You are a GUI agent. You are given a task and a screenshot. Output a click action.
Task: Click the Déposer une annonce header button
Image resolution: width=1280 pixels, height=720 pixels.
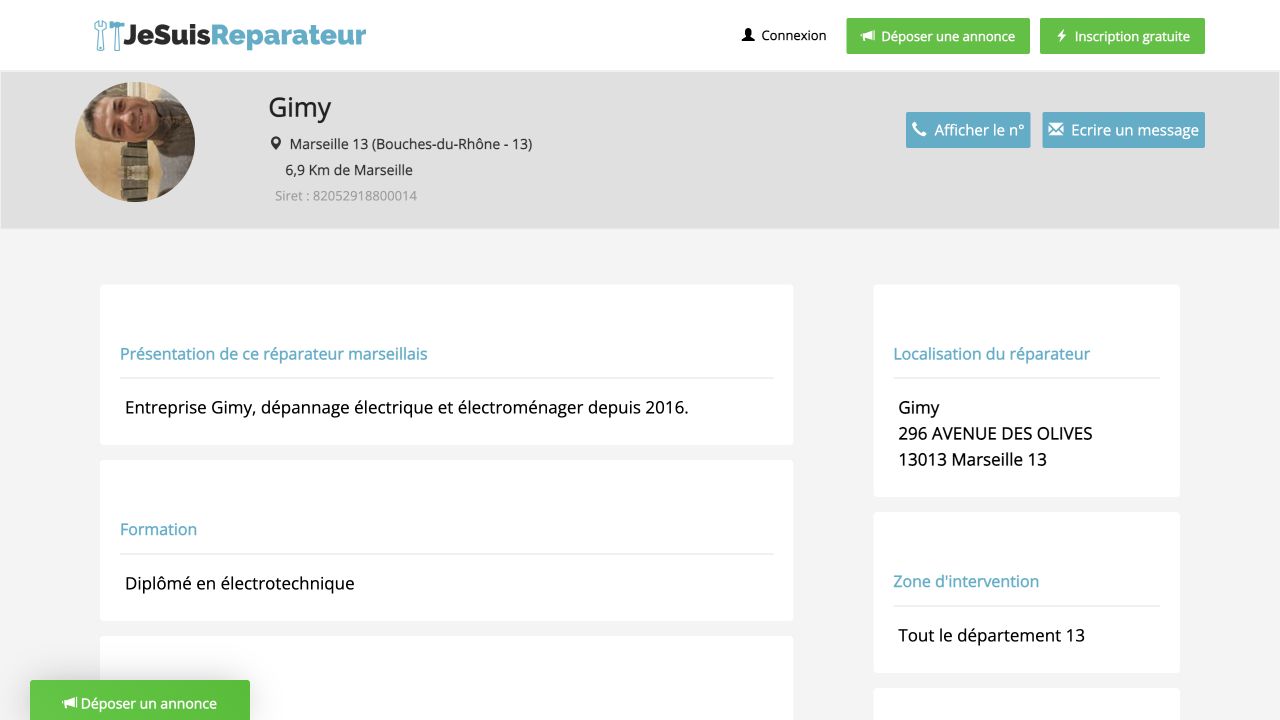click(x=938, y=36)
